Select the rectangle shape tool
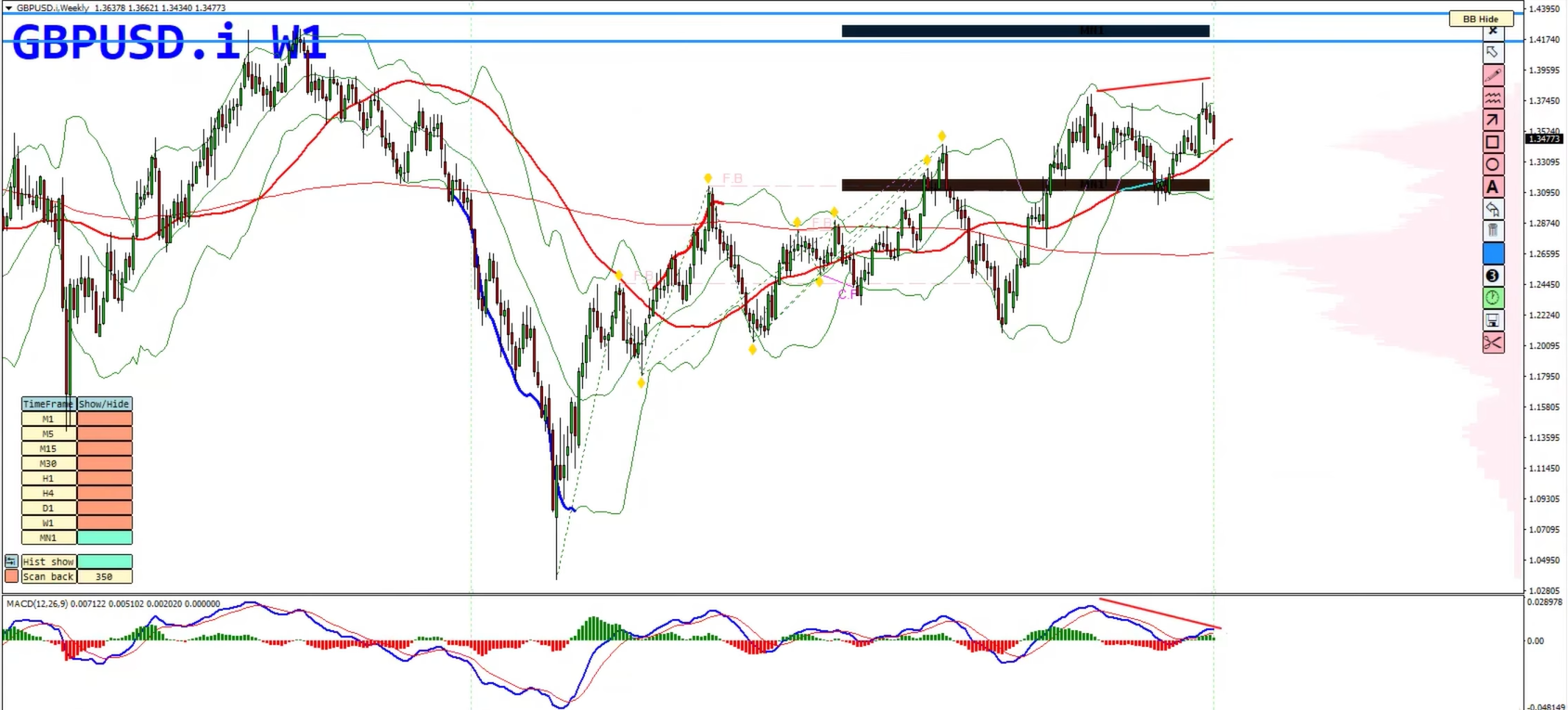The image size is (1568, 710). pyautogui.click(x=1492, y=142)
